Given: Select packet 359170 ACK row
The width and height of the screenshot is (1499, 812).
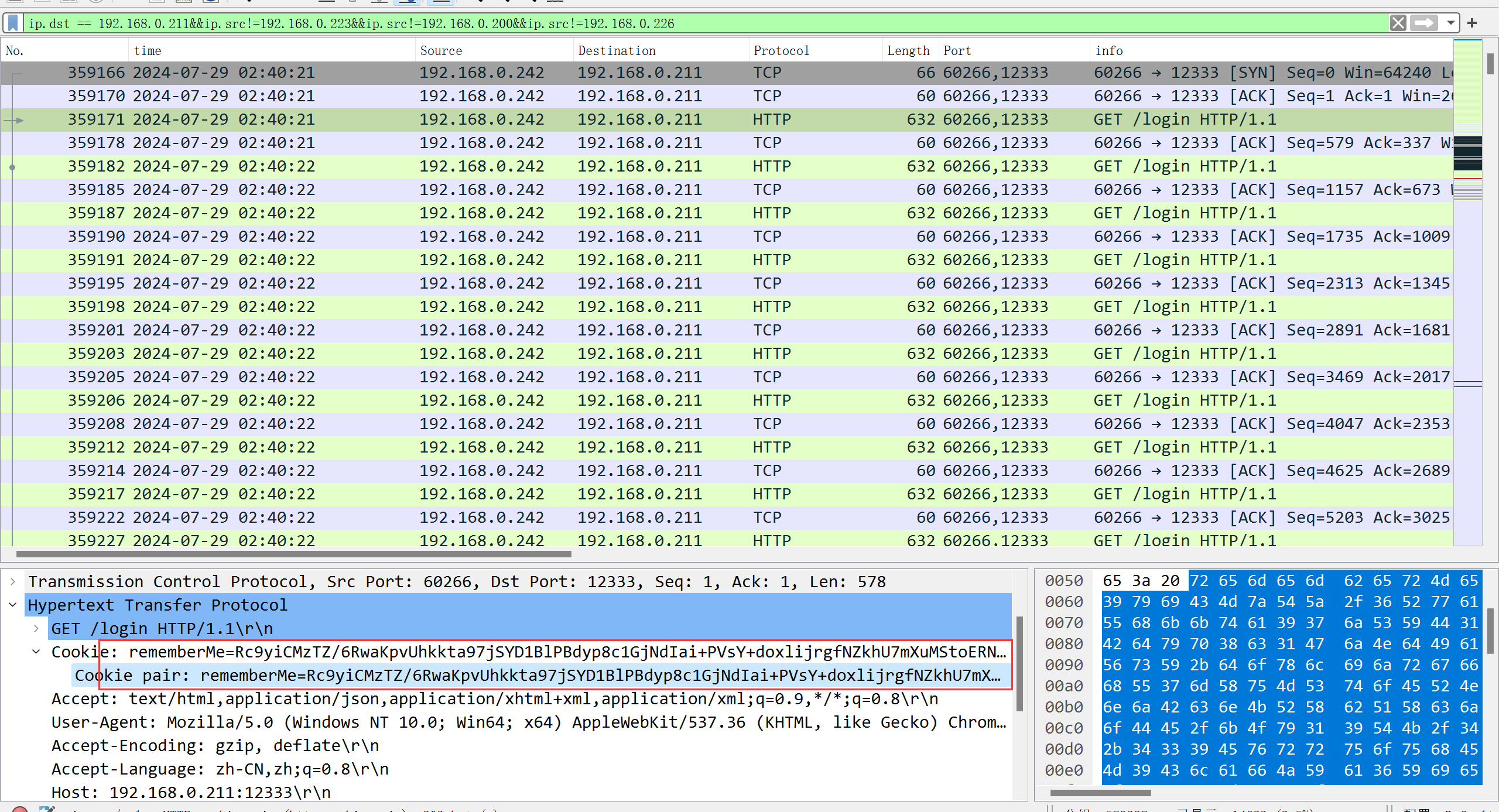Looking at the screenshot, I should (727, 96).
